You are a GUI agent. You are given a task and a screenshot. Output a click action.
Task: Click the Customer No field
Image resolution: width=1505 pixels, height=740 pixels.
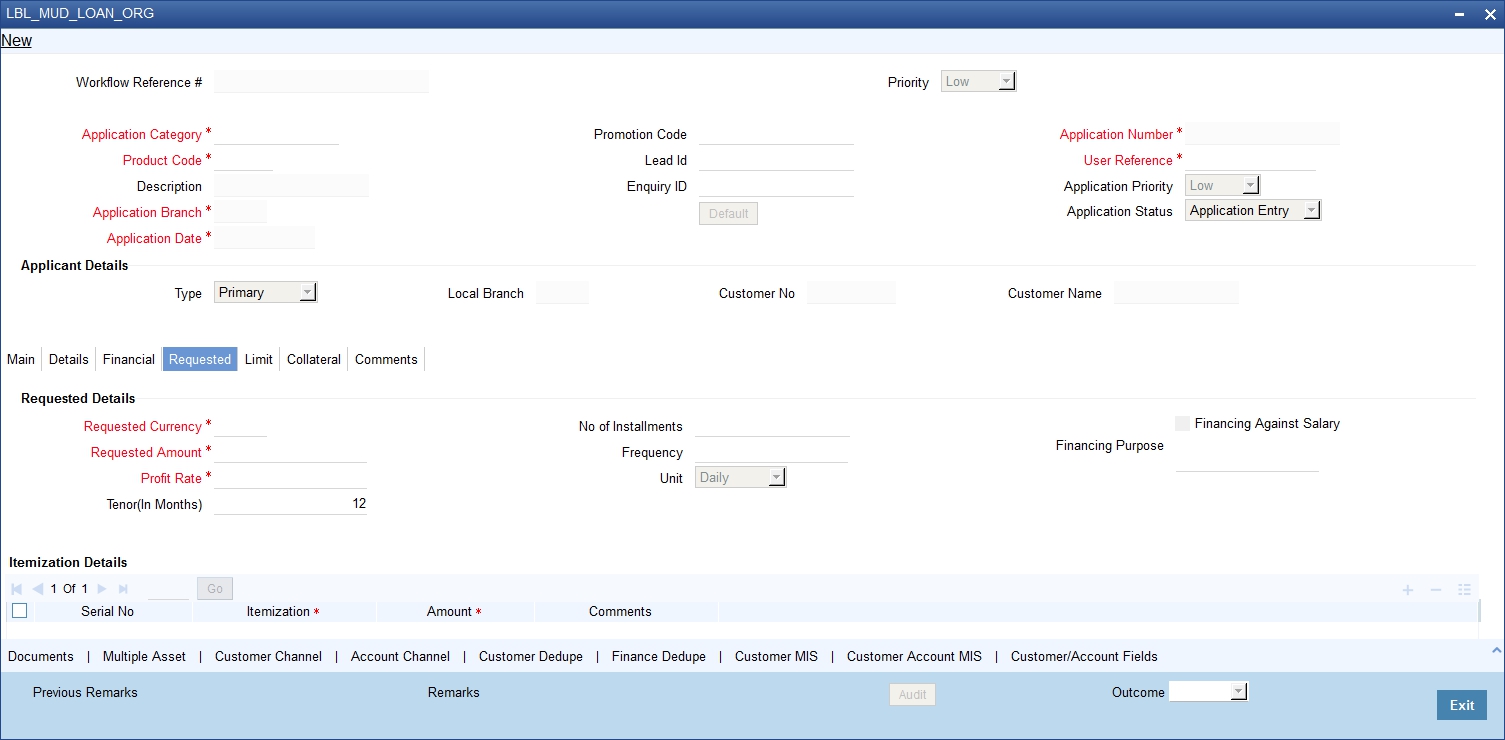[851, 293]
